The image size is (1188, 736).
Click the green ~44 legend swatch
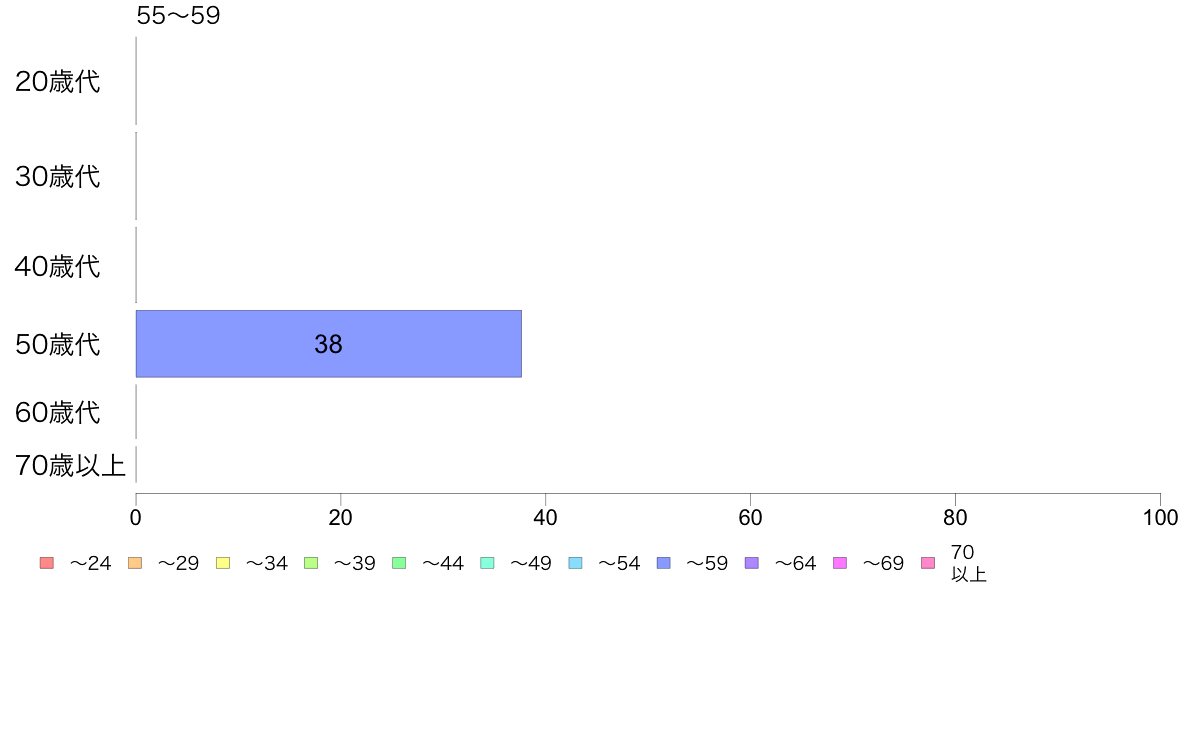click(x=399, y=563)
